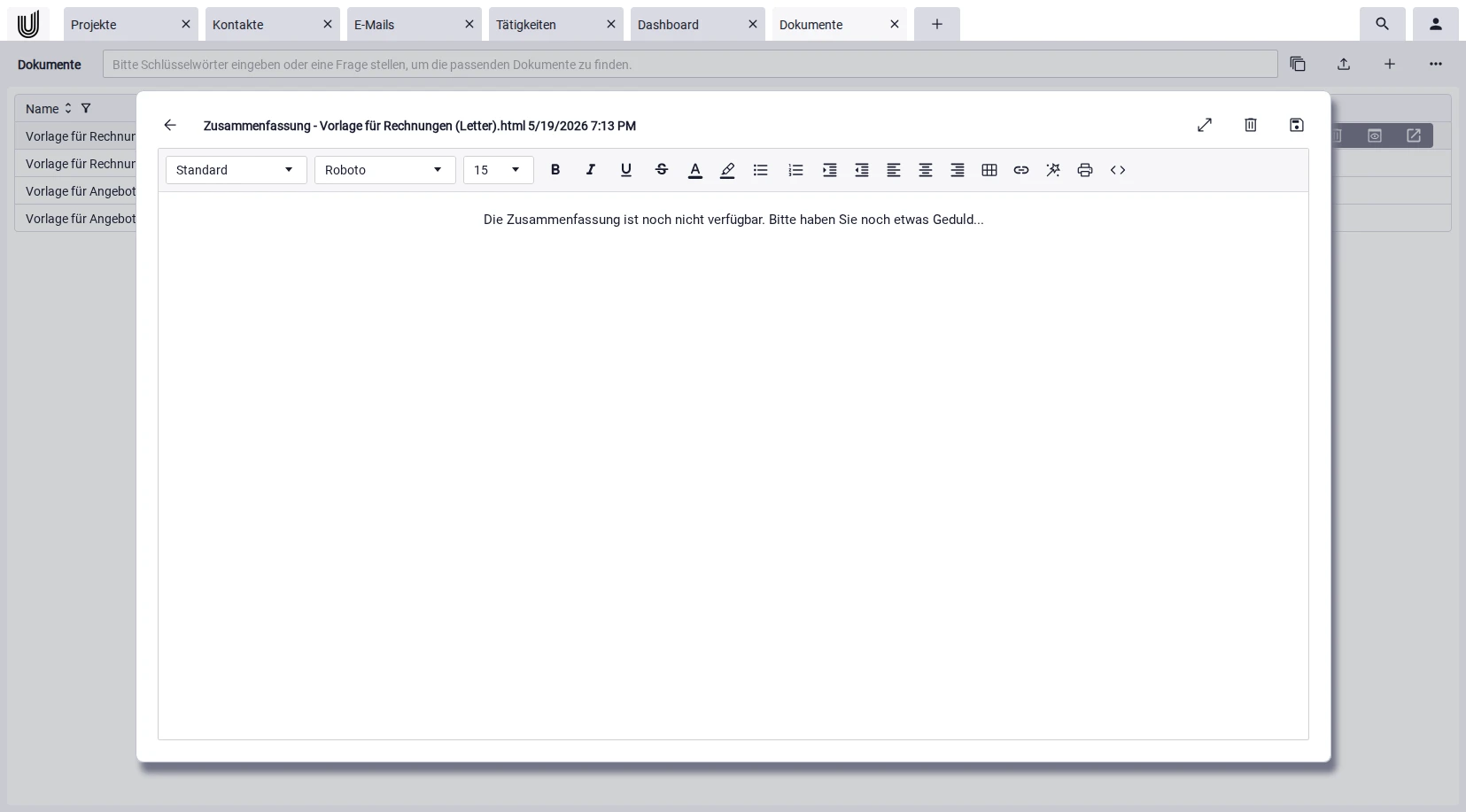This screenshot has width=1466, height=812.
Task: Upload a document
Action: 1344,64
